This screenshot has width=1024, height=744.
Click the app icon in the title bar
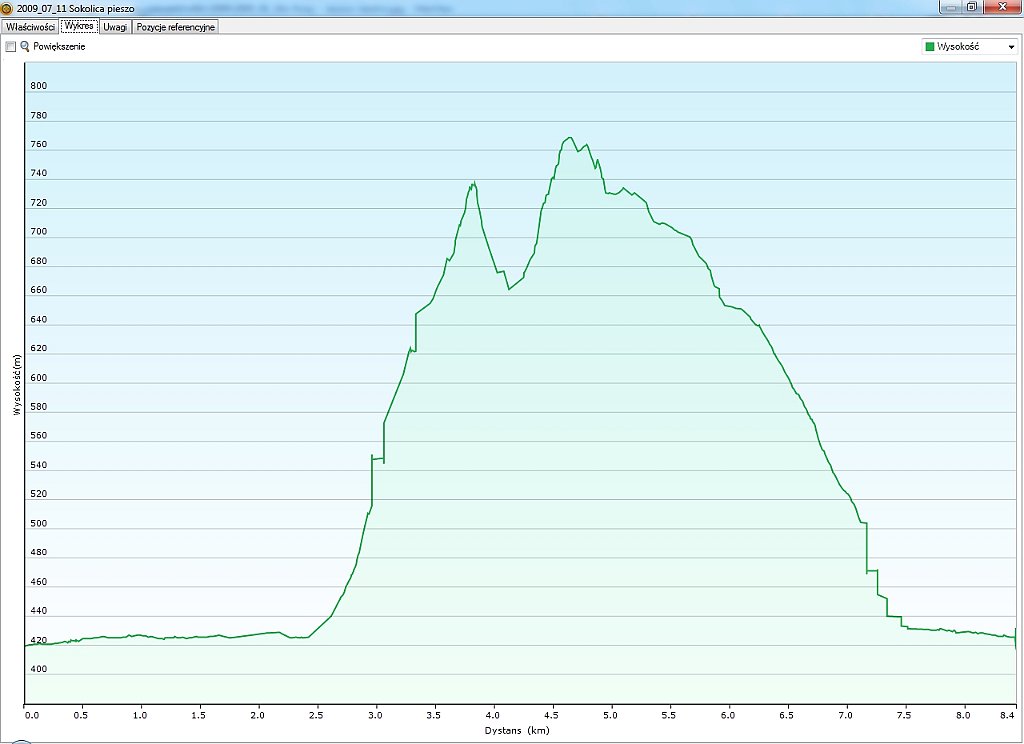[8, 7]
